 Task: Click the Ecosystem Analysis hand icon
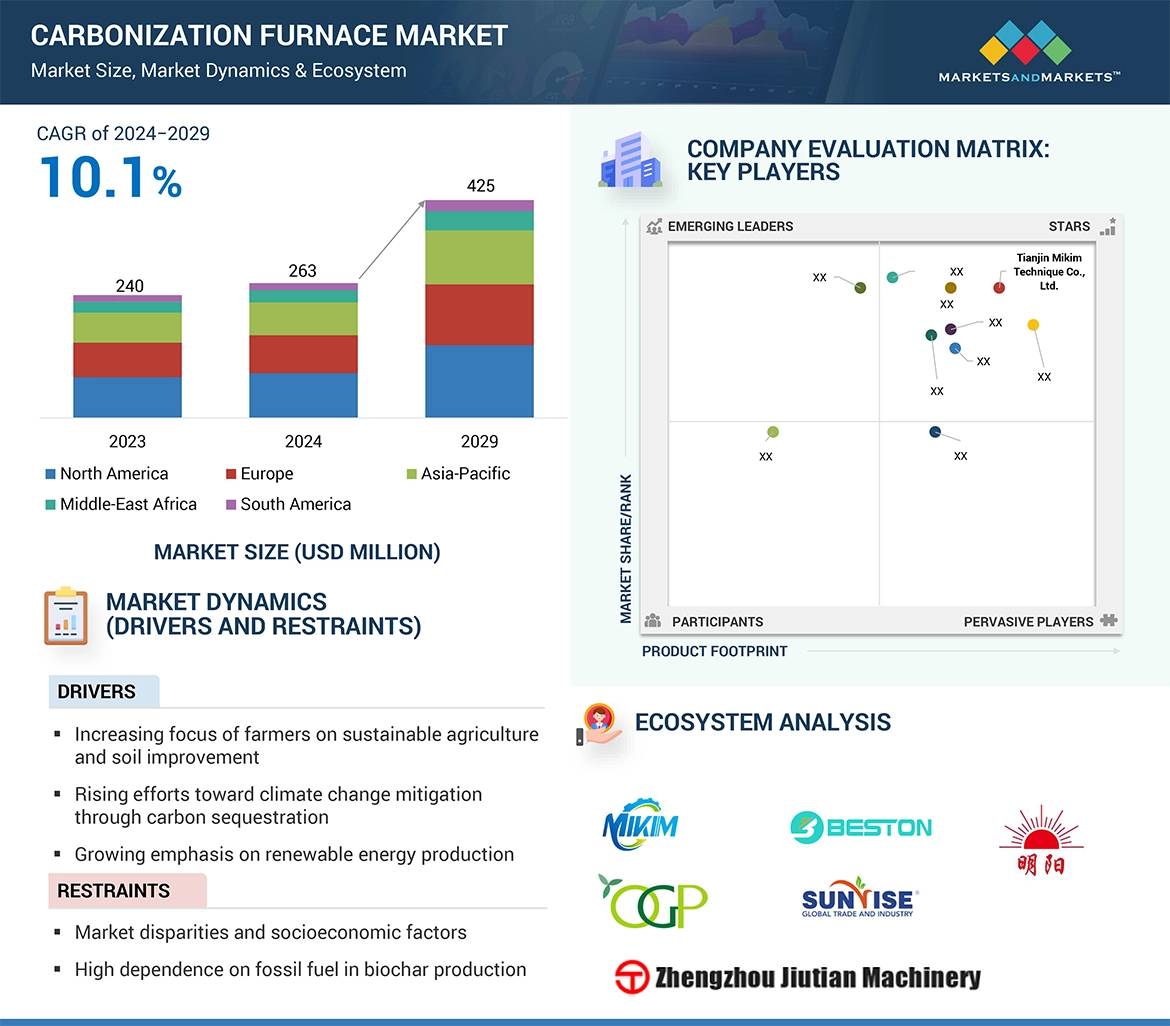pyautogui.click(x=600, y=724)
